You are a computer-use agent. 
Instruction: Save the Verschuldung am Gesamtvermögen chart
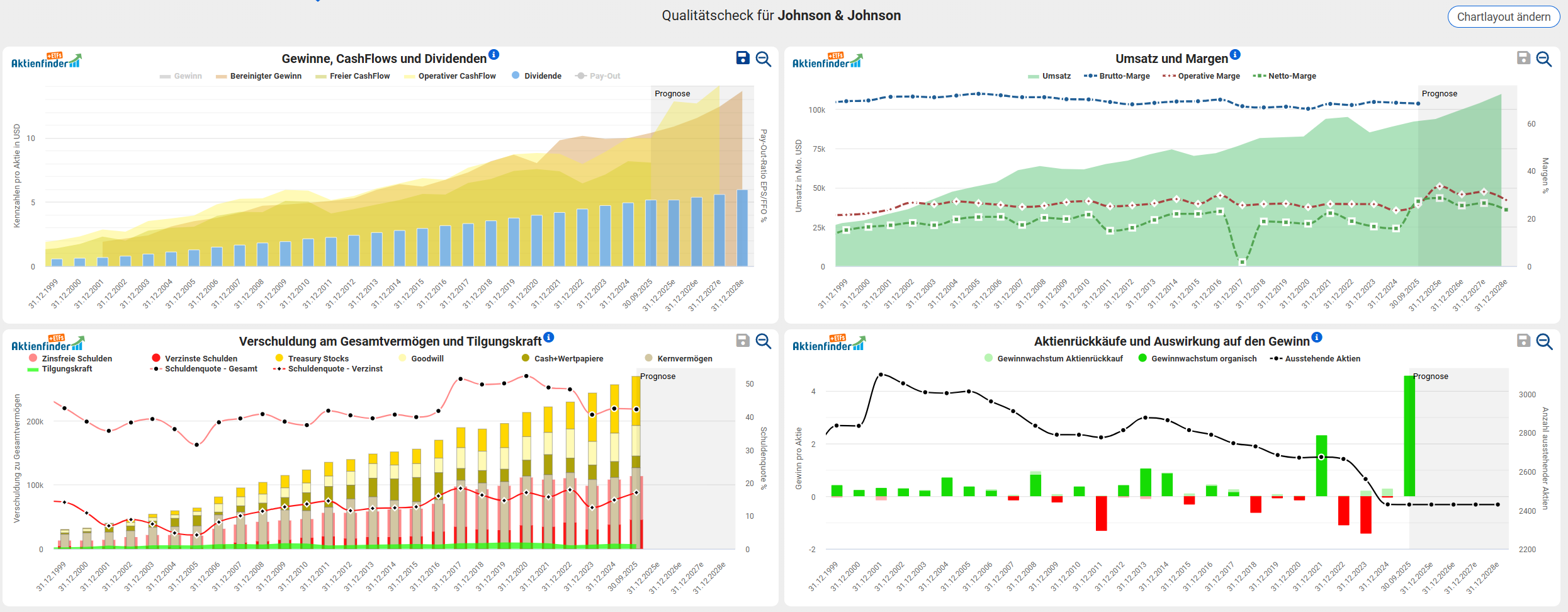pos(743,341)
